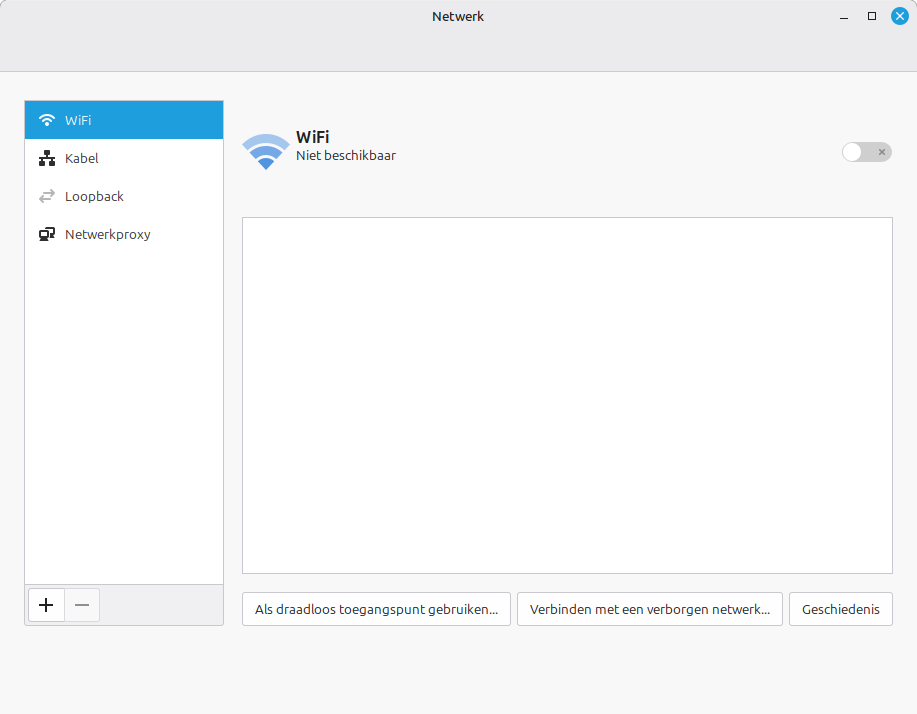Open the Geschiedenis connection history
Screen dimensions: 917x714
840,609
